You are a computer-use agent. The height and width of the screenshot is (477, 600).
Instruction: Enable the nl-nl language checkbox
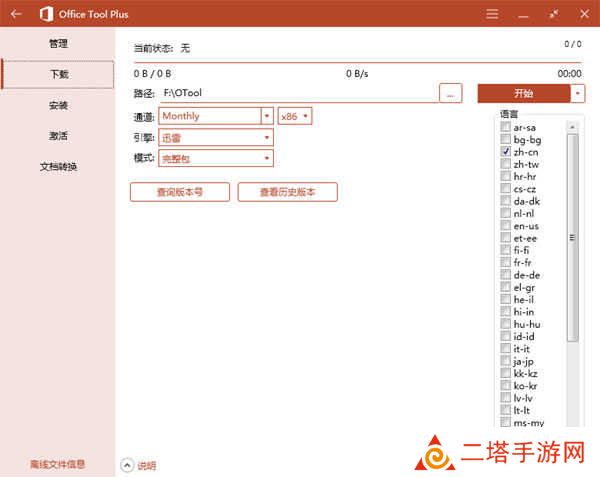click(x=505, y=213)
